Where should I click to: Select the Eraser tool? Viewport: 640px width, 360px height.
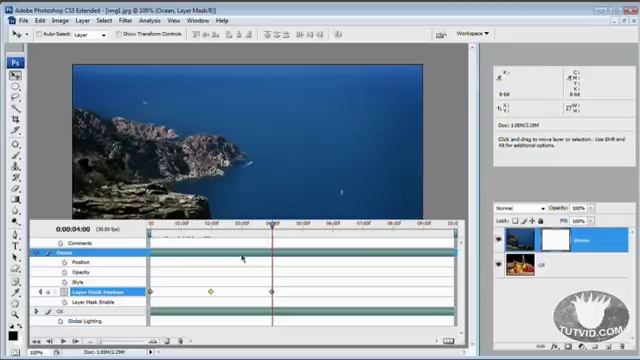[x=15, y=189]
